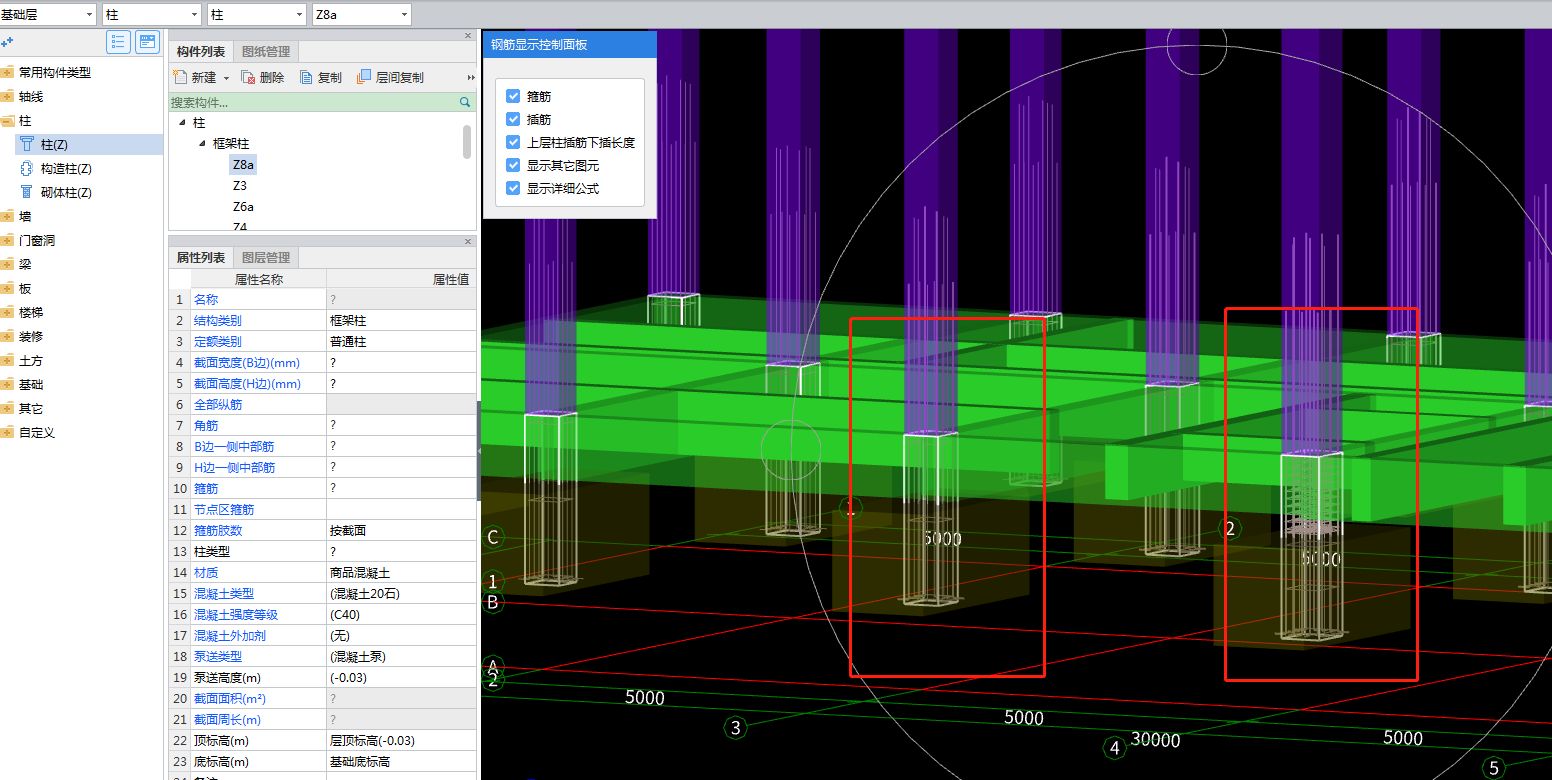1552x780 pixels.
Task: Expand the 装修 folder
Action: pos(7,336)
